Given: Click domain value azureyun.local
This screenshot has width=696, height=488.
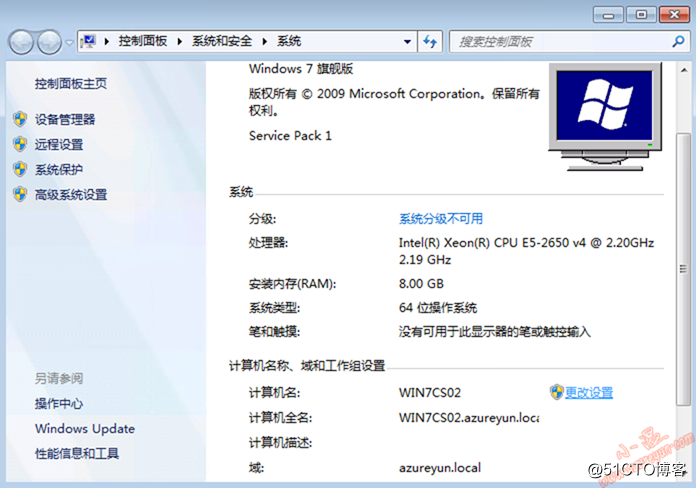Looking at the screenshot, I should (440, 468).
